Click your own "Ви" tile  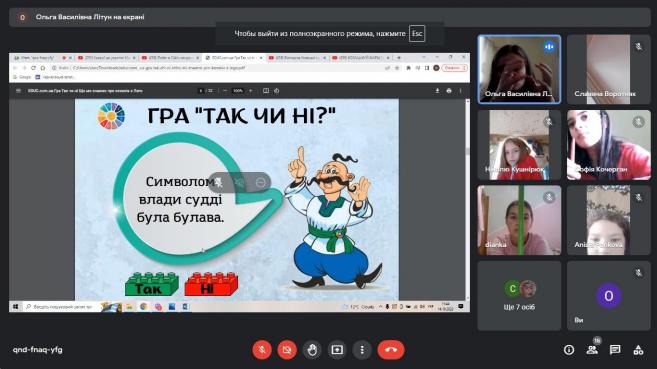pos(609,296)
